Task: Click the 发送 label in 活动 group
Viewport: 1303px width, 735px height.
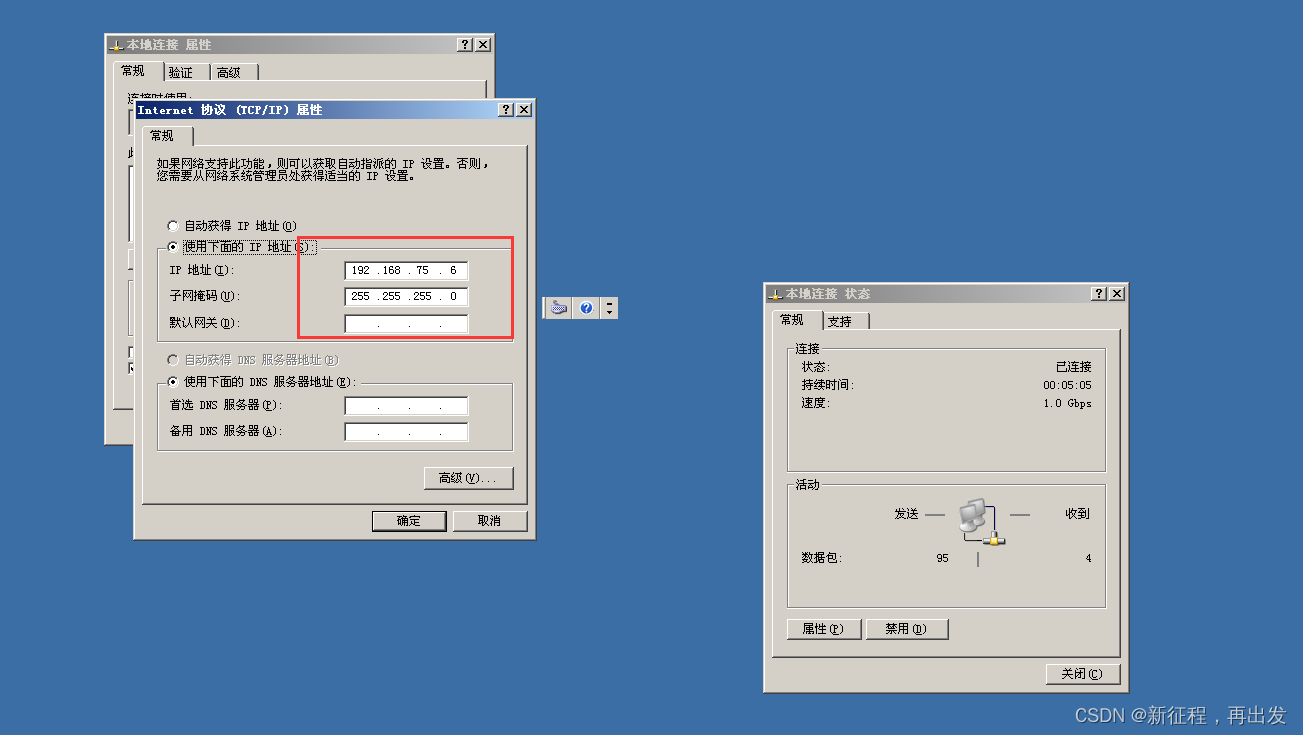Action: coord(906,513)
